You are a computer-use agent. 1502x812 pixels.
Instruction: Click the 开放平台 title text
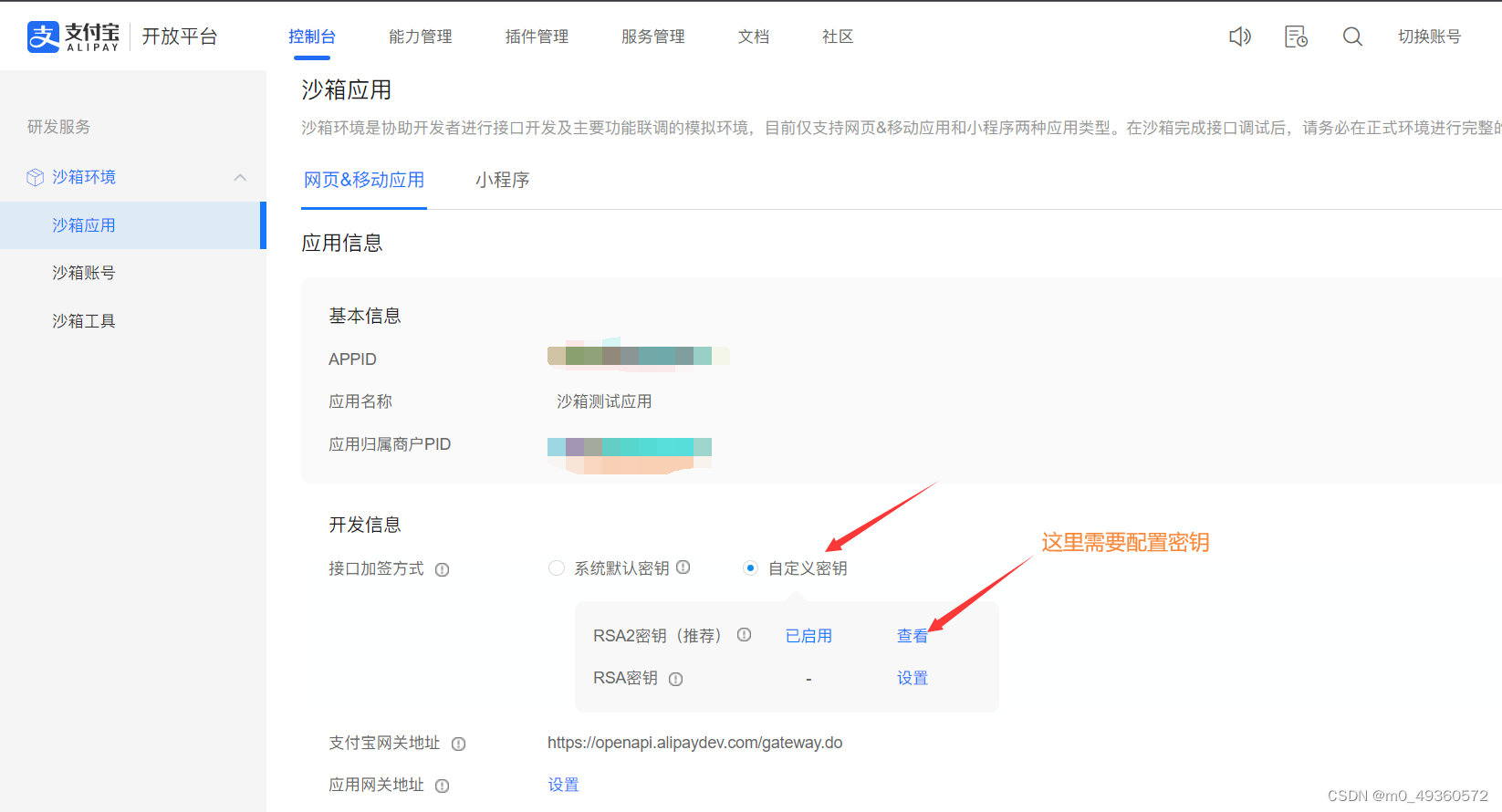tap(180, 36)
